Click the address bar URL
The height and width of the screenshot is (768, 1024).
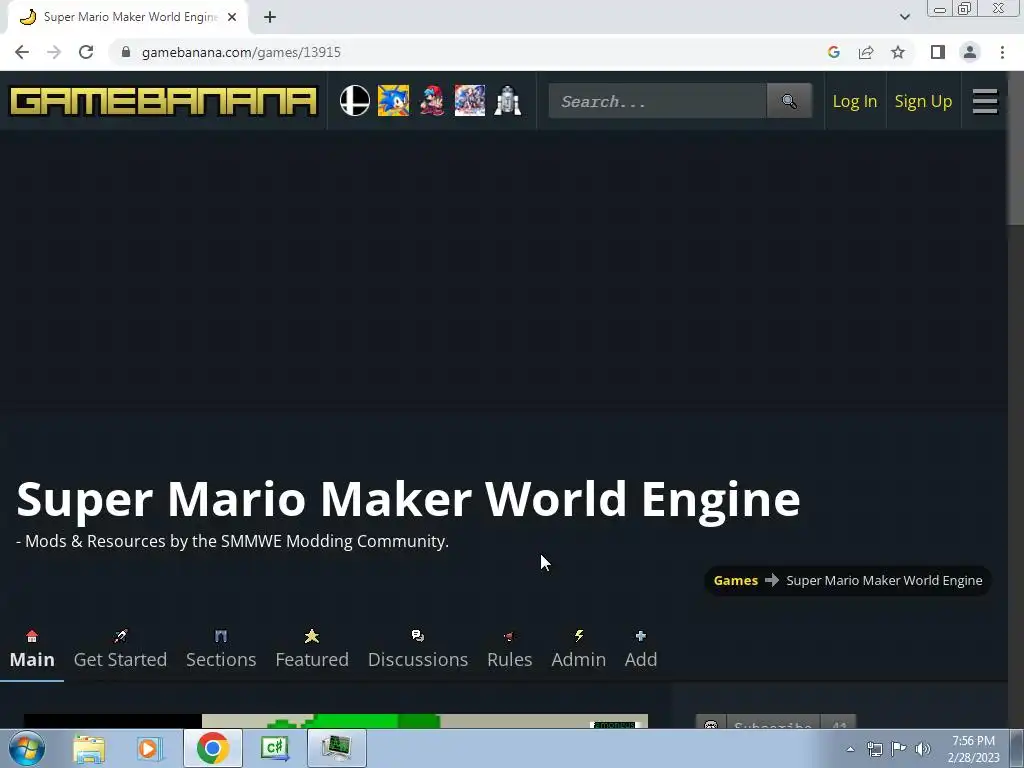[241, 52]
